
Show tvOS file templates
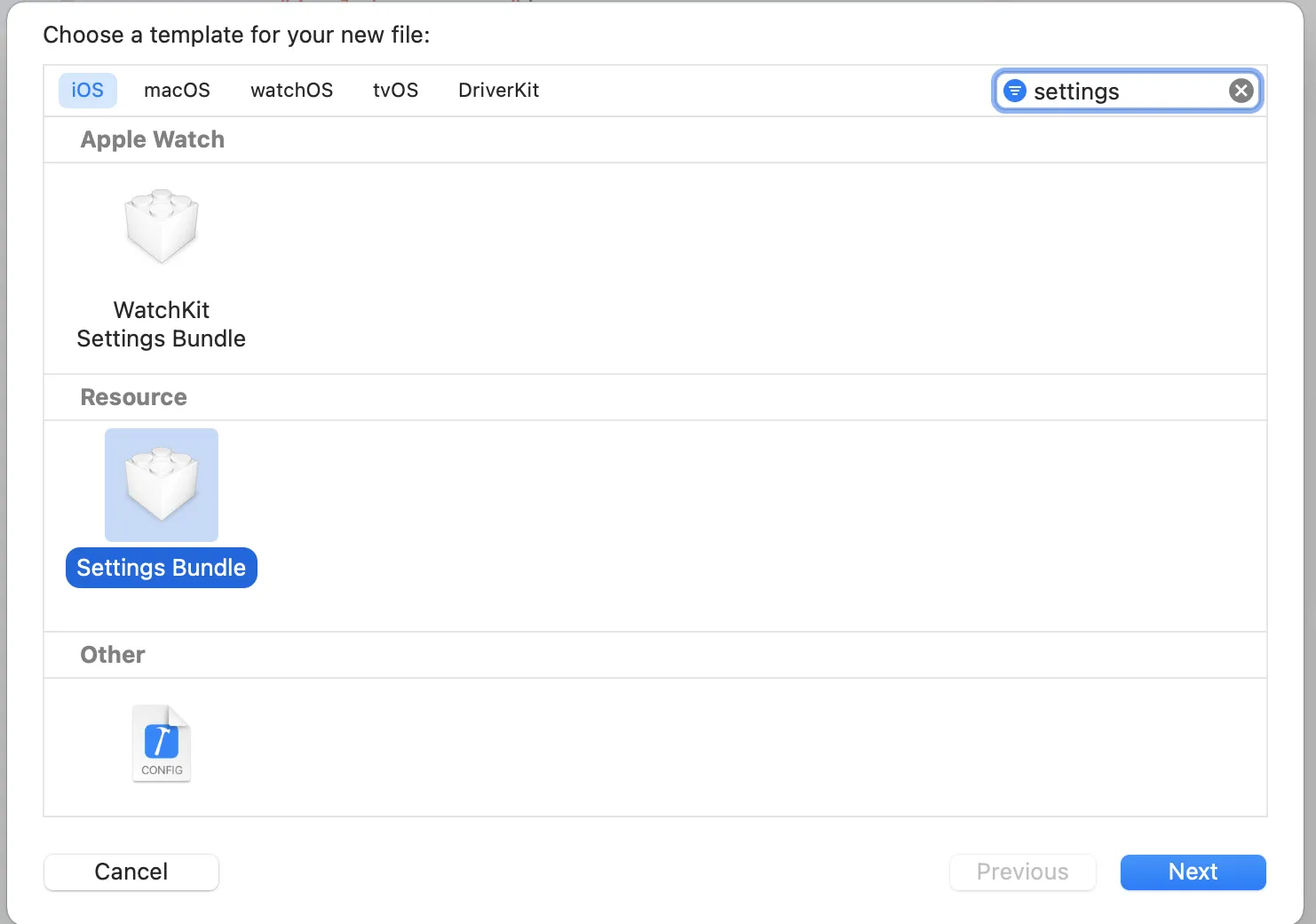[395, 91]
